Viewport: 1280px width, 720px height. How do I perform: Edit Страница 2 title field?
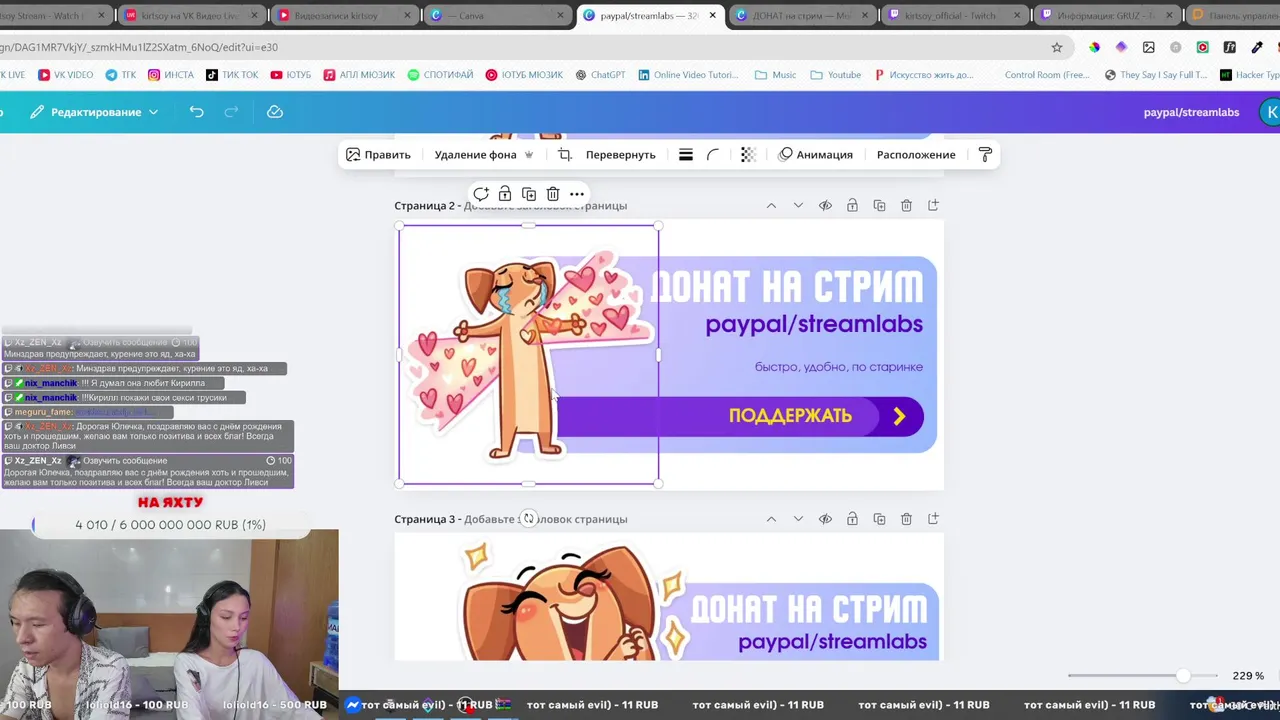[x=546, y=206]
